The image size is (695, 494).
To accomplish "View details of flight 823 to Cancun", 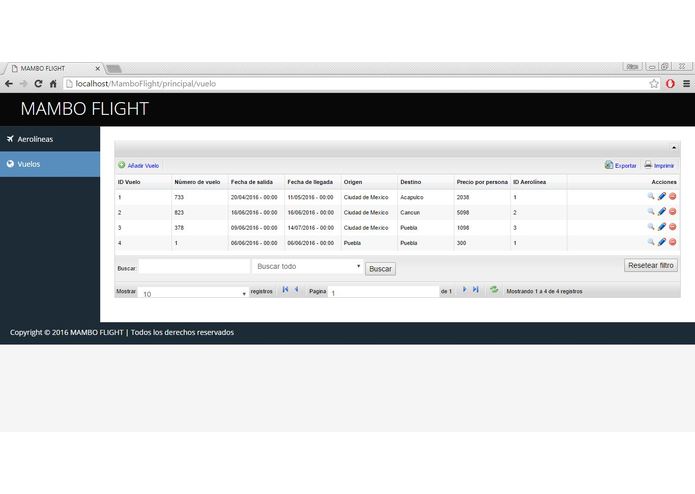I will click(x=651, y=212).
